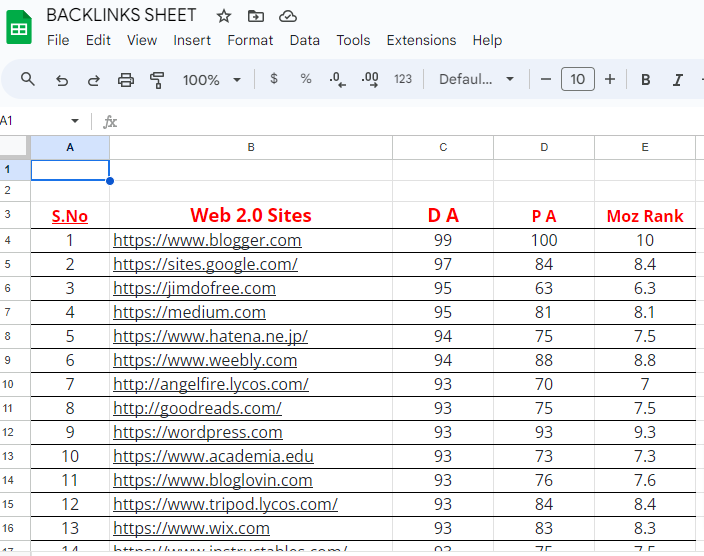This screenshot has height=556, width=704.
Task: Check the cloud document status icon
Action: click(x=288, y=16)
